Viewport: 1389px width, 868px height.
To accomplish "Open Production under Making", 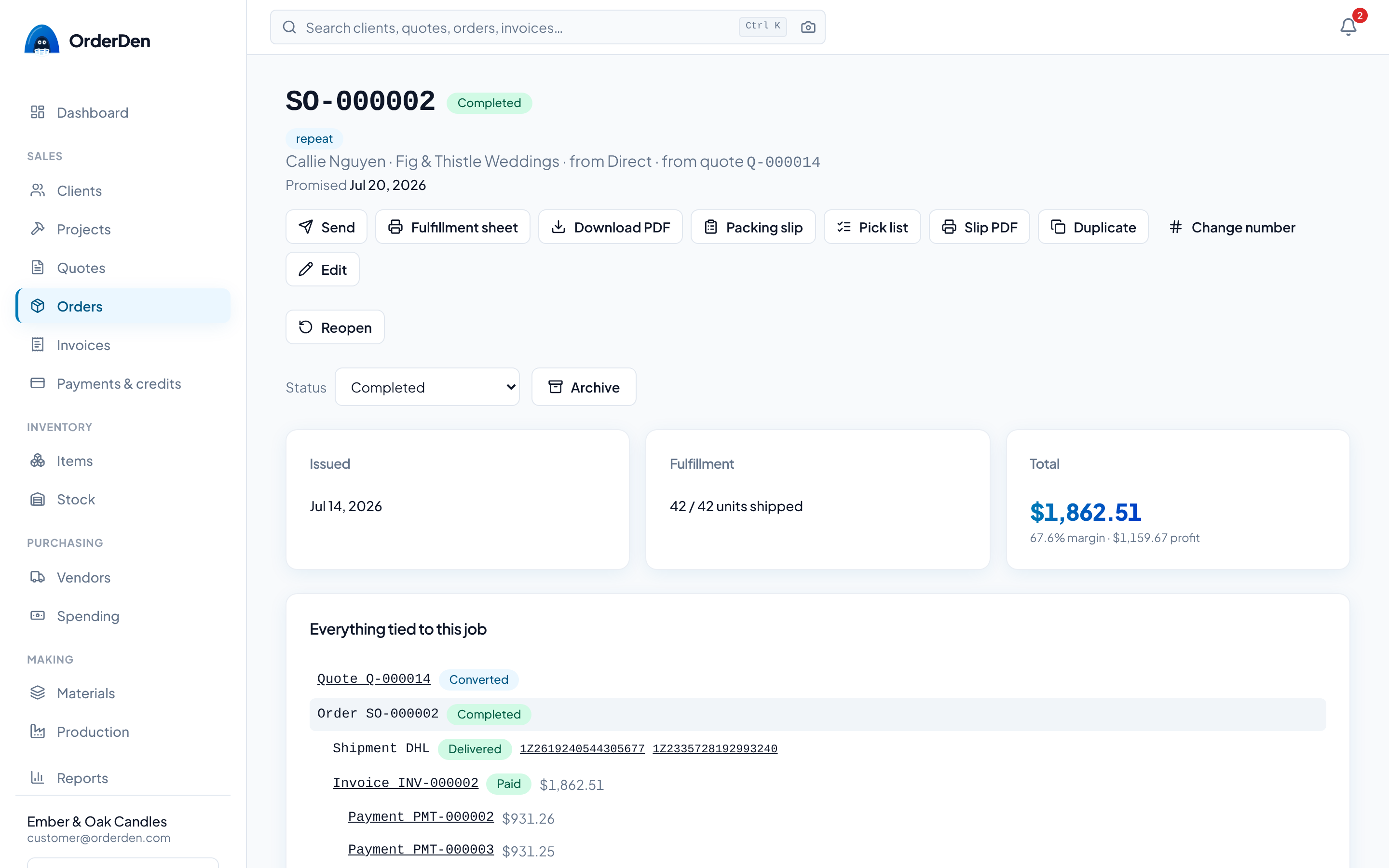I will coord(123,732).
